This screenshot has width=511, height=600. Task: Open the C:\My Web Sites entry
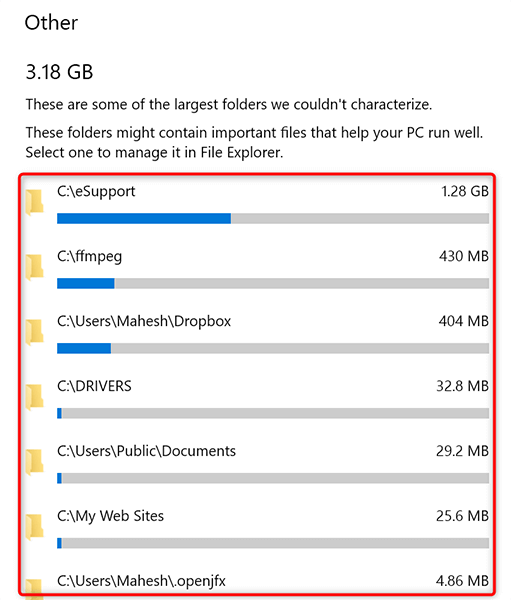click(110, 517)
